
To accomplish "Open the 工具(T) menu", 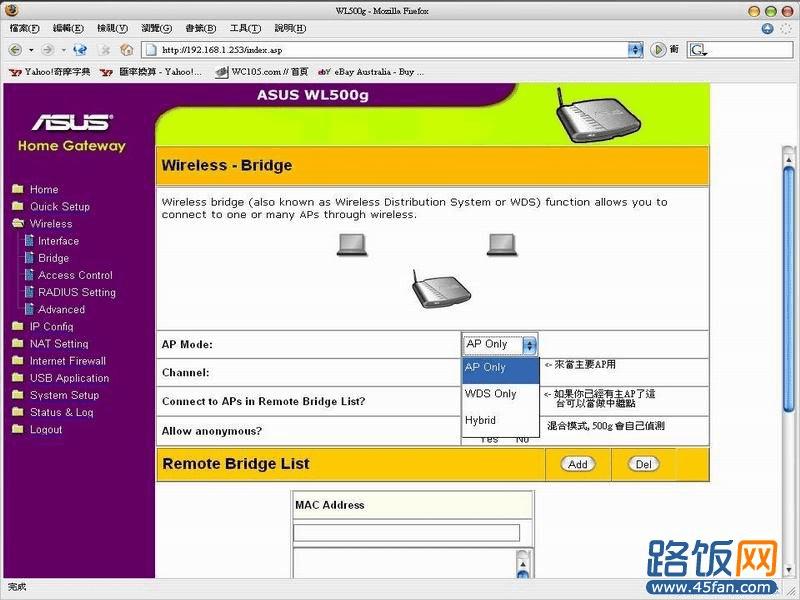I will pos(245,29).
